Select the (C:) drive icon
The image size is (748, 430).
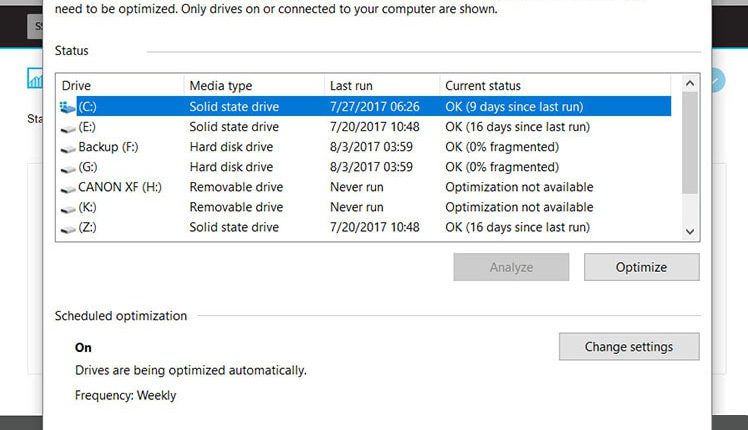coord(67,107)
